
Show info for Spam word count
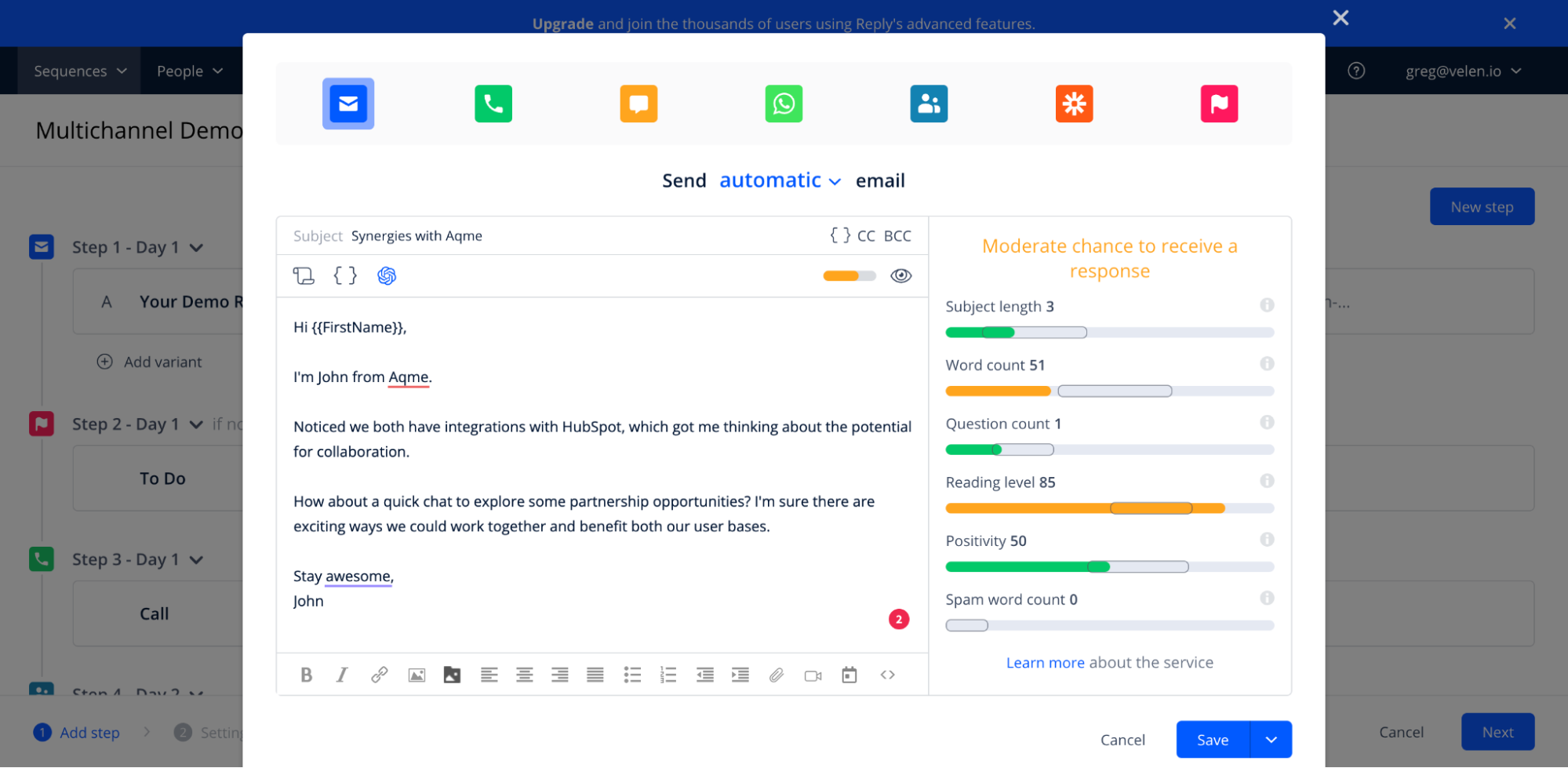click(x=1267, y=599)
